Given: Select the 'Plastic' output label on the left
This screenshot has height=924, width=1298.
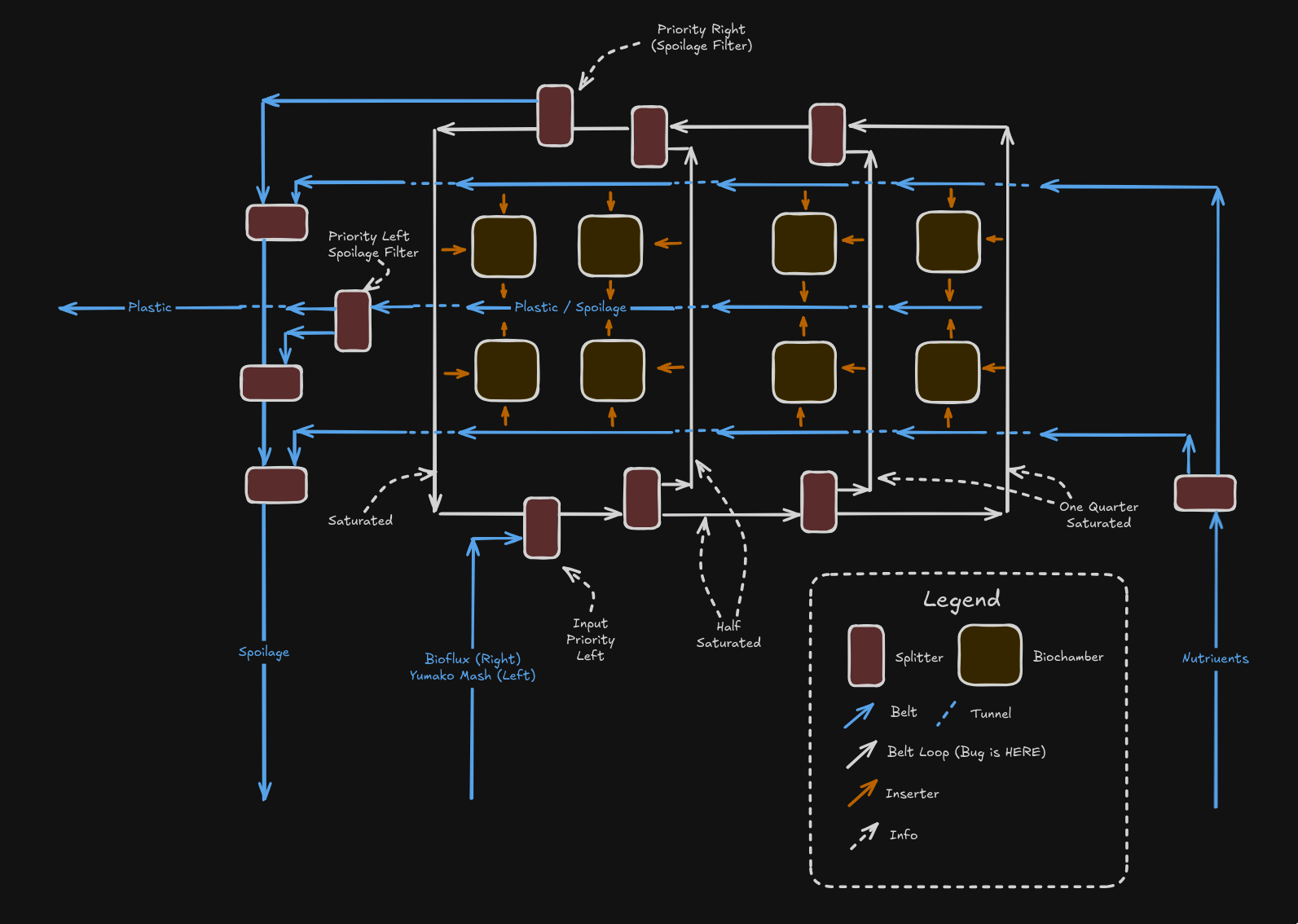Looking at the screenshot, I should click(150, 307).
